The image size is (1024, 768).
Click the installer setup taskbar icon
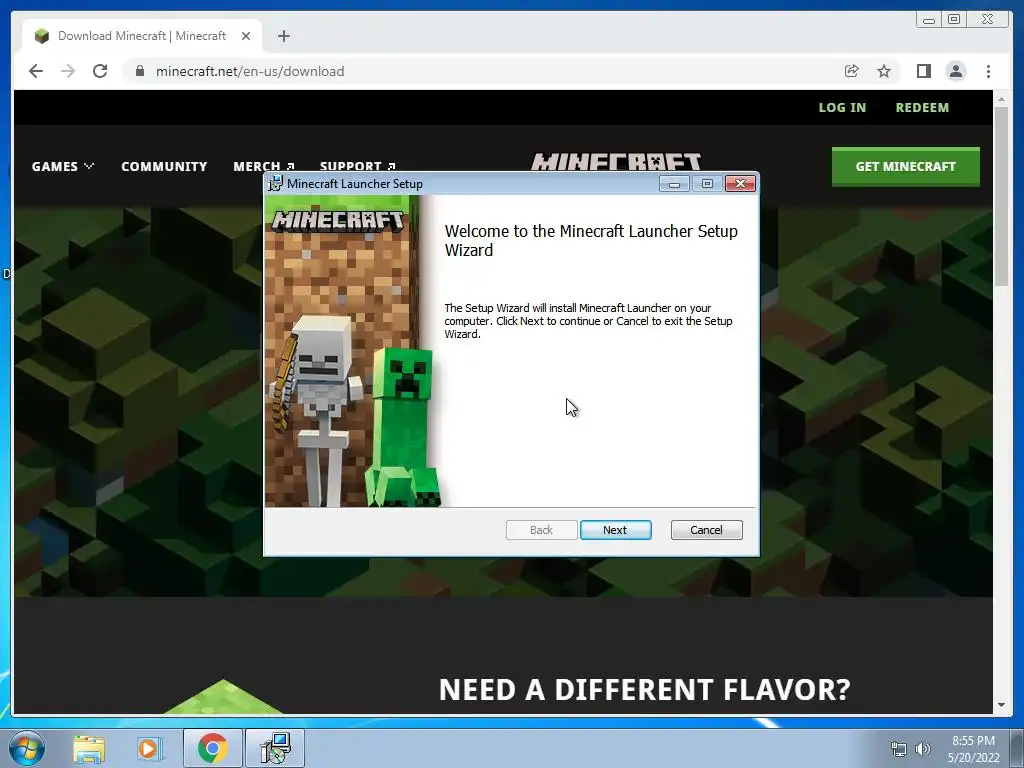pos(274,748)
